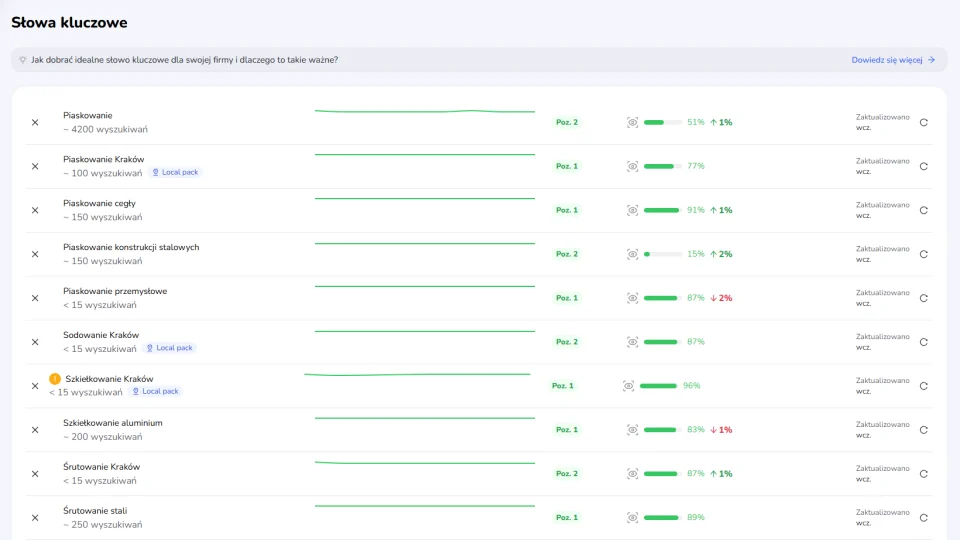Refresh the Piaskowanie keyword position
The width and height of the screenshot is (960, 540).
[924, 122]
